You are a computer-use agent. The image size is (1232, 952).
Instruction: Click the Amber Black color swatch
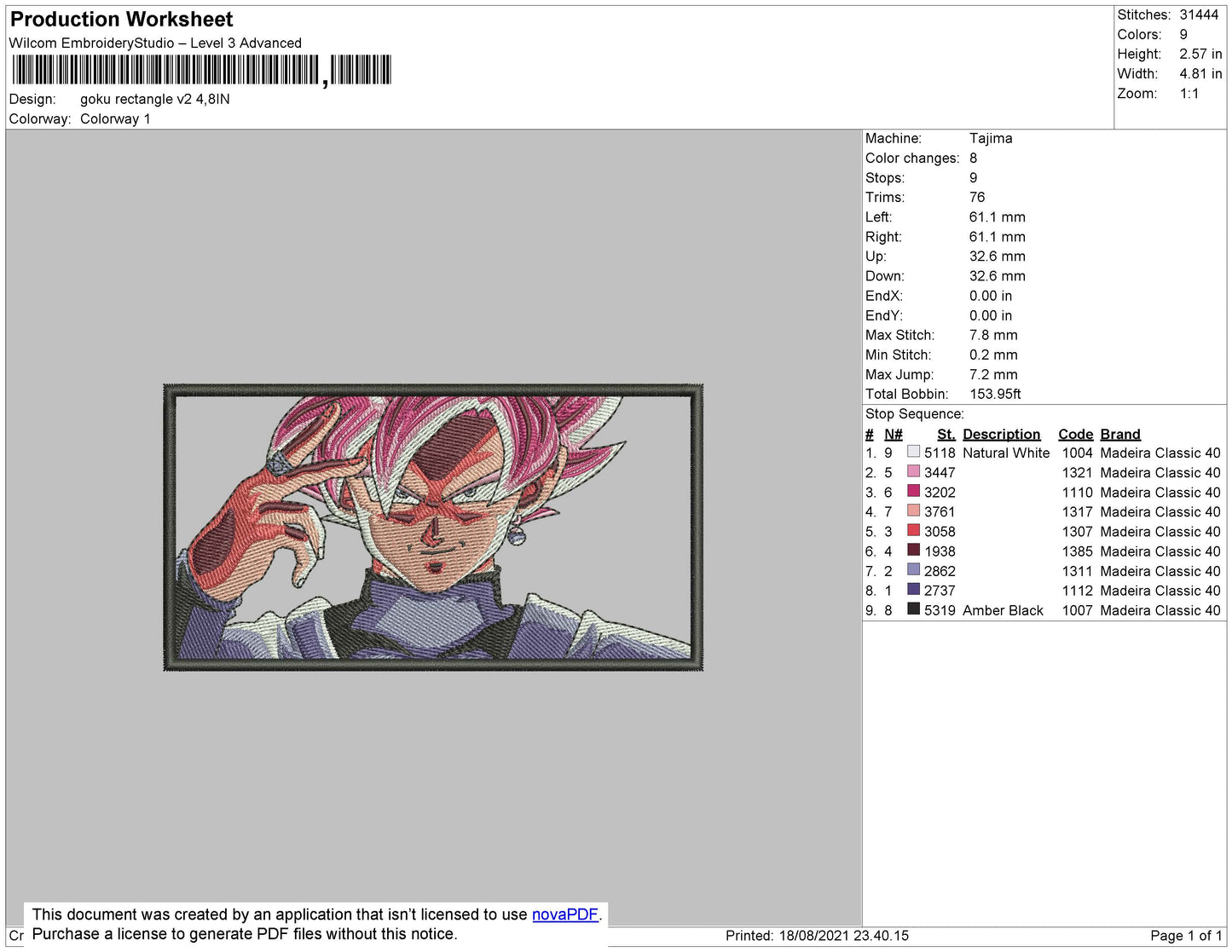(913, 609)
